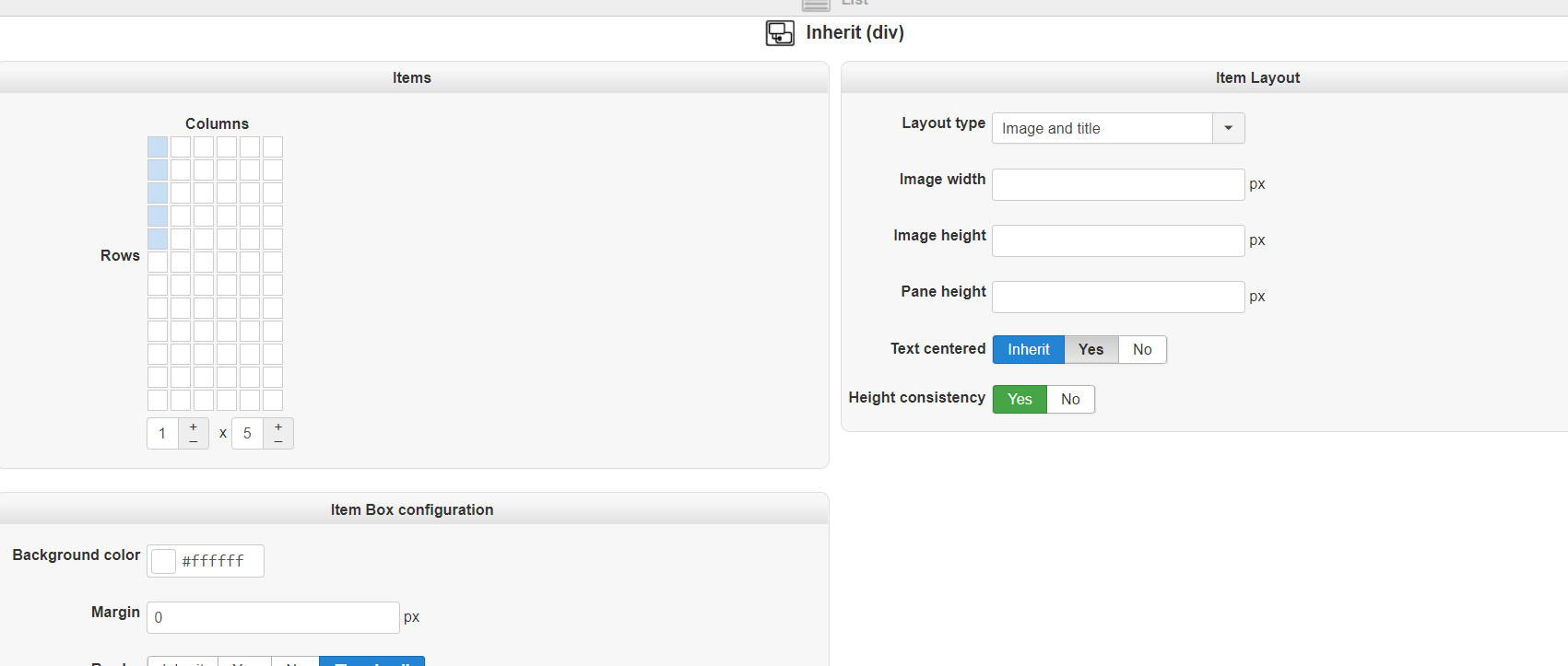The height and width of the screenshot is (666, 1568).
Task: Click the #ffffff hex color field
Action: 218,561
